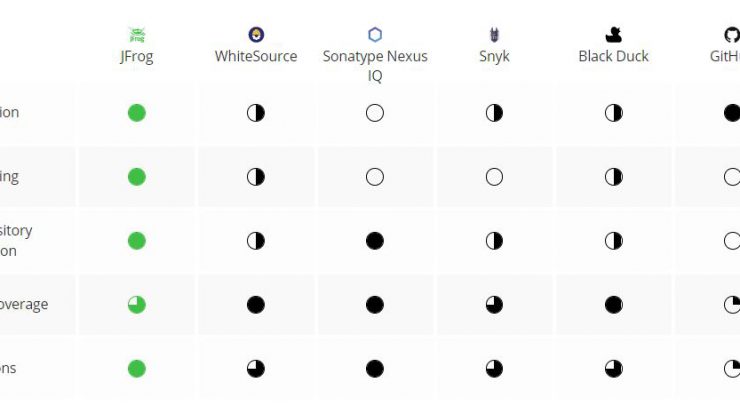Click the WhiteSource round logo icon
The image size is (740, 414).
click(x=256, y=34)
